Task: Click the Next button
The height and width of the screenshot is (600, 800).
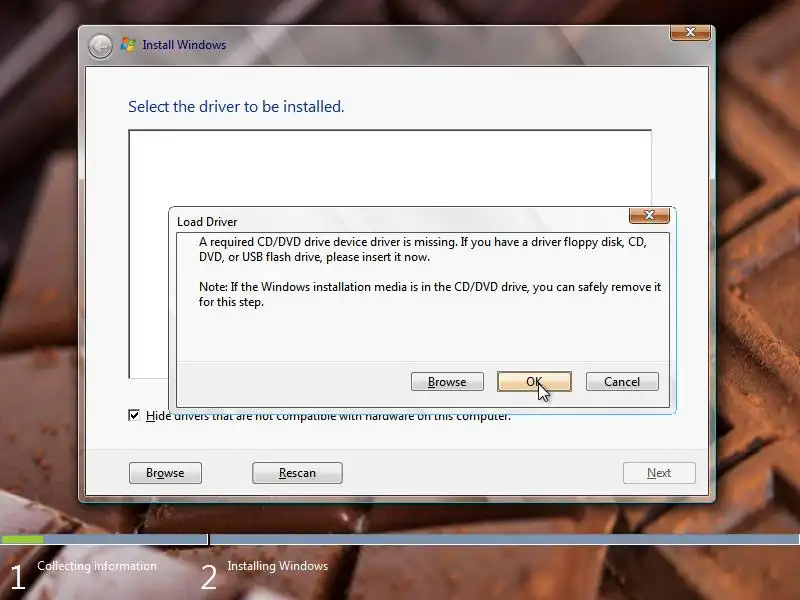Action: coord(659,473)
